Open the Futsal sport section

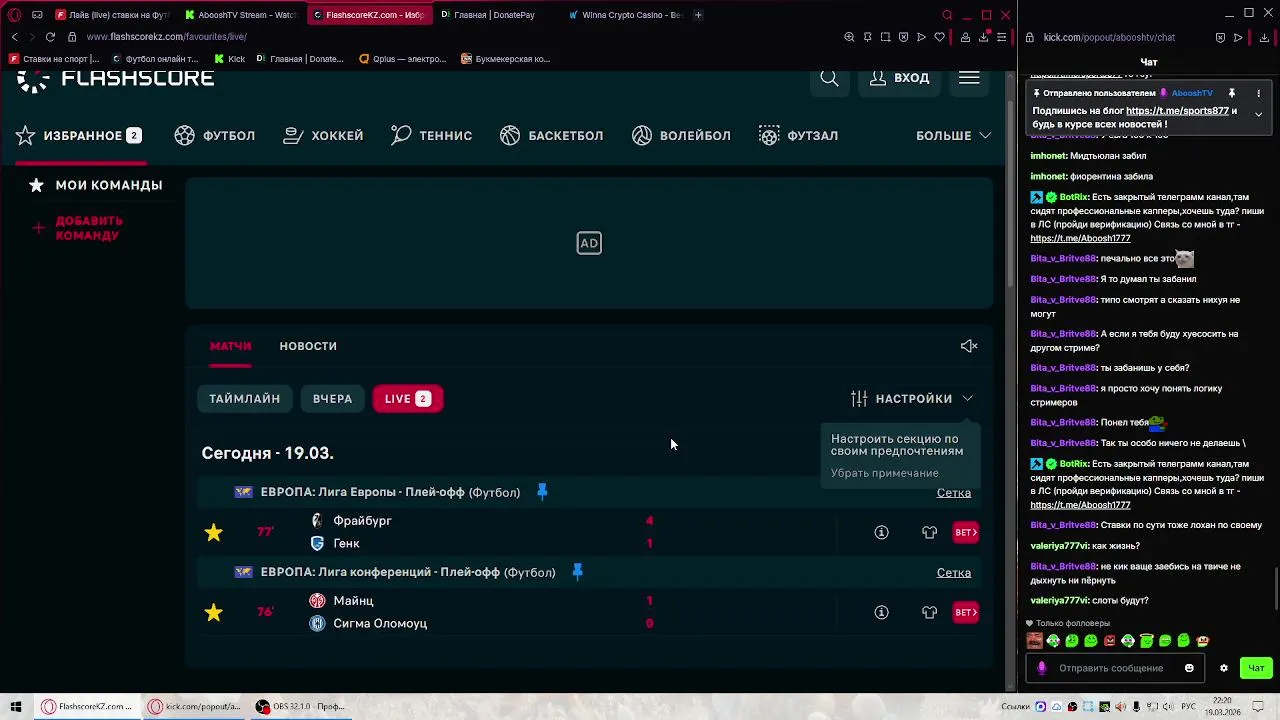coord(798,136)
